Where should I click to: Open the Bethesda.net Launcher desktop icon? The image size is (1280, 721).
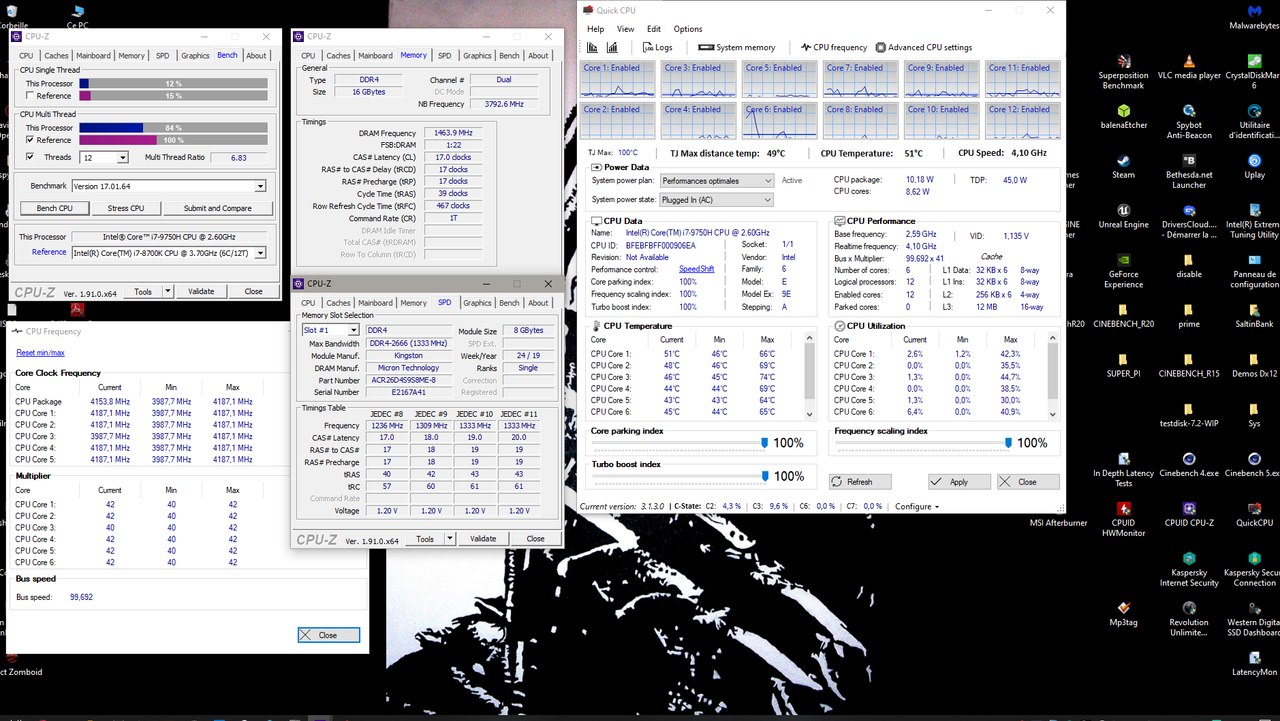point(1189,172)
